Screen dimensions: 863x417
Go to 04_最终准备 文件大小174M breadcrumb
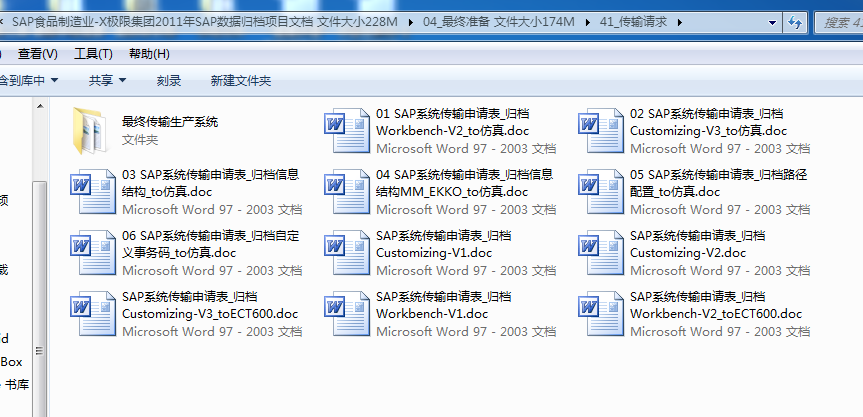[499, 22]
